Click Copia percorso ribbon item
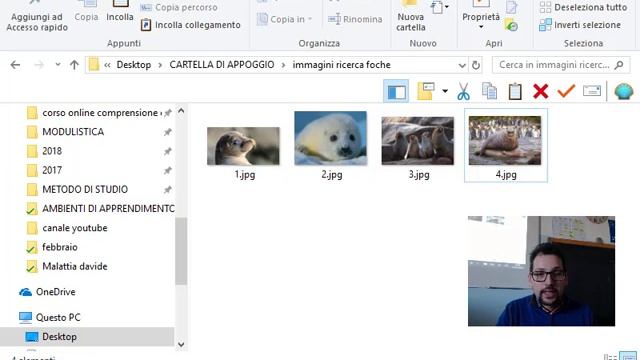Image resolution: width=640 pixels, height=360 pixels. pos(179,7)
